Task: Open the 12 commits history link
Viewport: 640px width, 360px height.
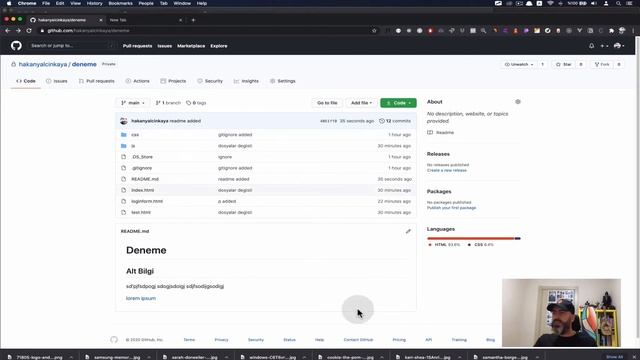Action: [x=395, y=121]
